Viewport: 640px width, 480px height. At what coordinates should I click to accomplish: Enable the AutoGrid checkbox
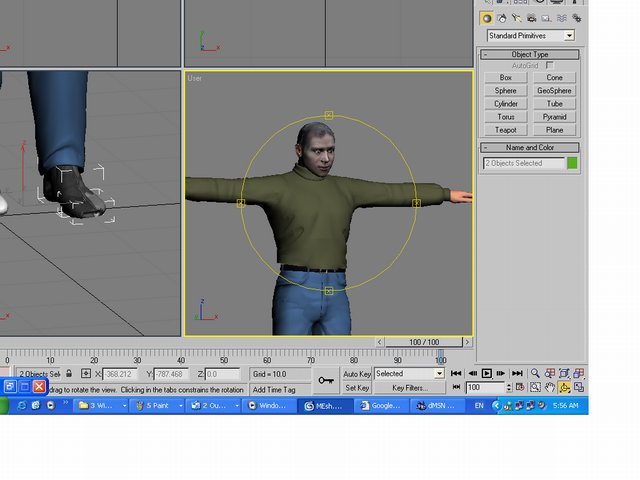[x=549, y=65]
